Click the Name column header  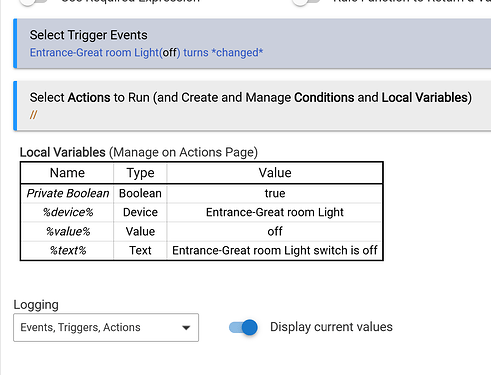tap(67, 173)
